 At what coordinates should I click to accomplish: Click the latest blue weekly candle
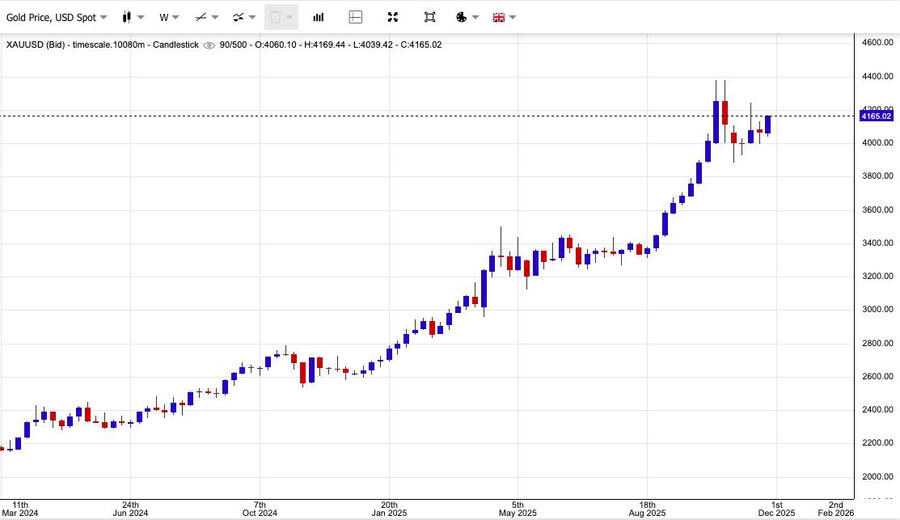[x=768, y=125]
